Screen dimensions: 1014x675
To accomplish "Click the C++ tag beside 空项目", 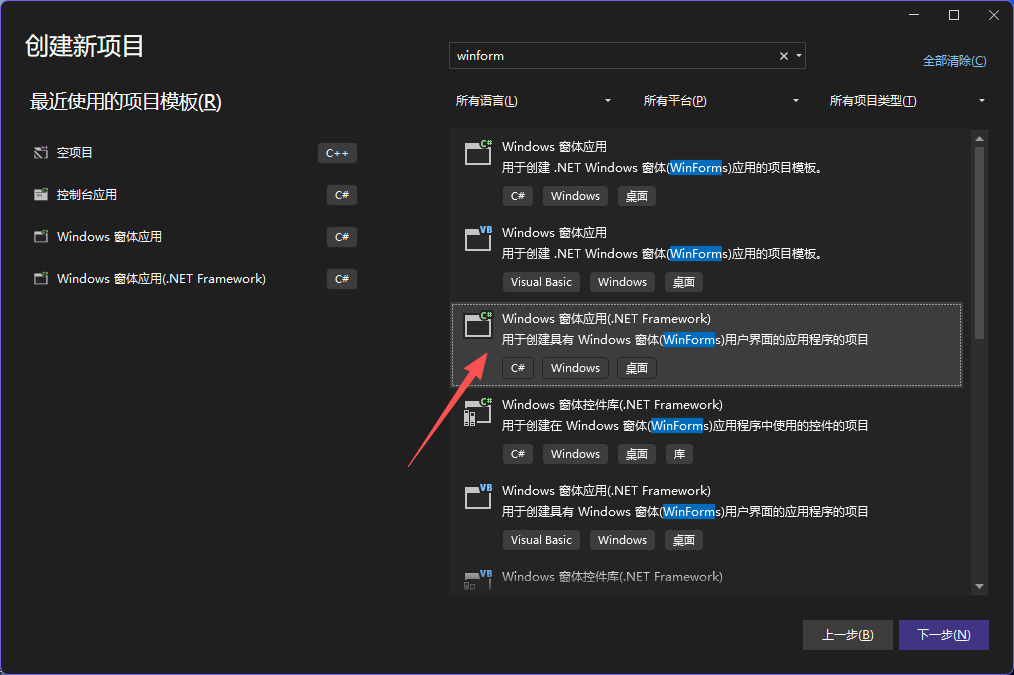I will pyautogui.click(x=337, y=153).
